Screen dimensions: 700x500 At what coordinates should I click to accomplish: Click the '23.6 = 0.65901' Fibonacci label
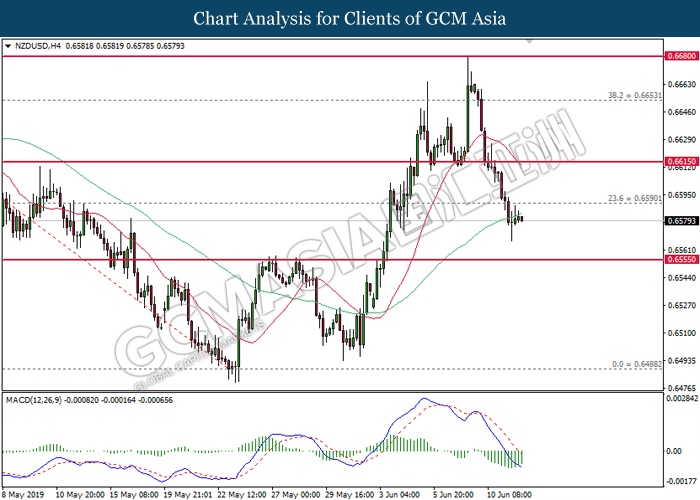(x=635, y=198)
